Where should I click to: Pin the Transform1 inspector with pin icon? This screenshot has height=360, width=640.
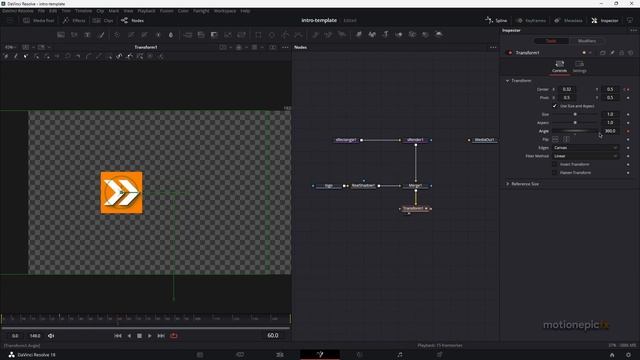click(612, 53)
